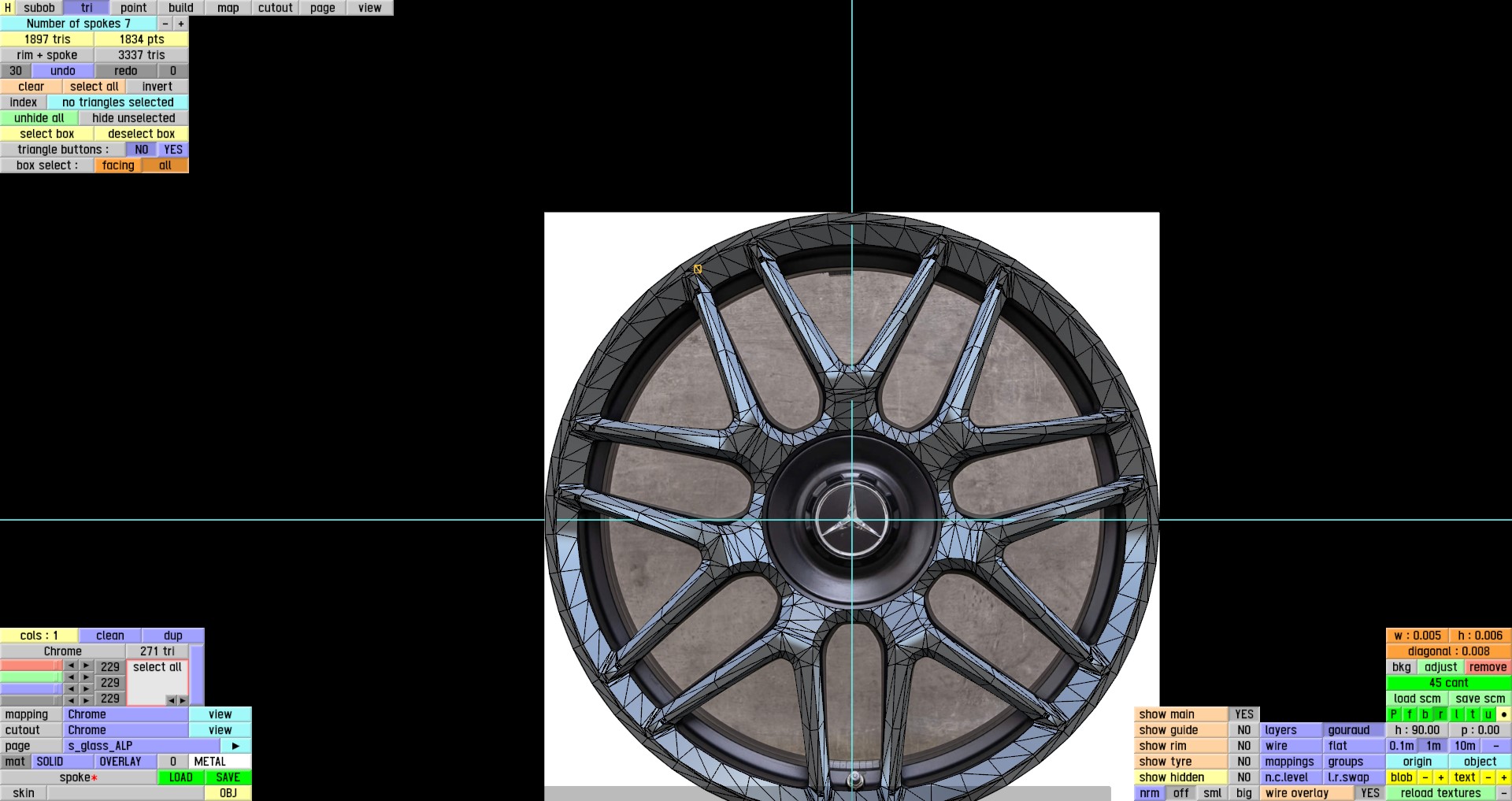
Task: Switch to the build tab
Action: (181, 8)
